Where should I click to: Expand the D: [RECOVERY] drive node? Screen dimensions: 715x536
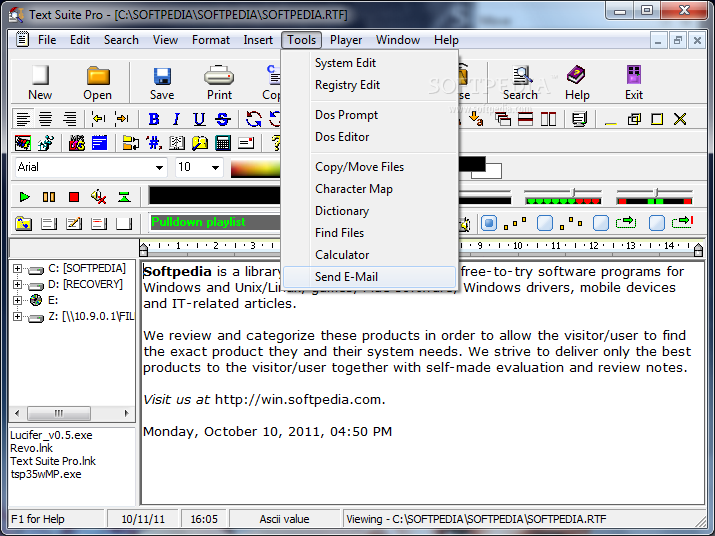pos(17,284)
